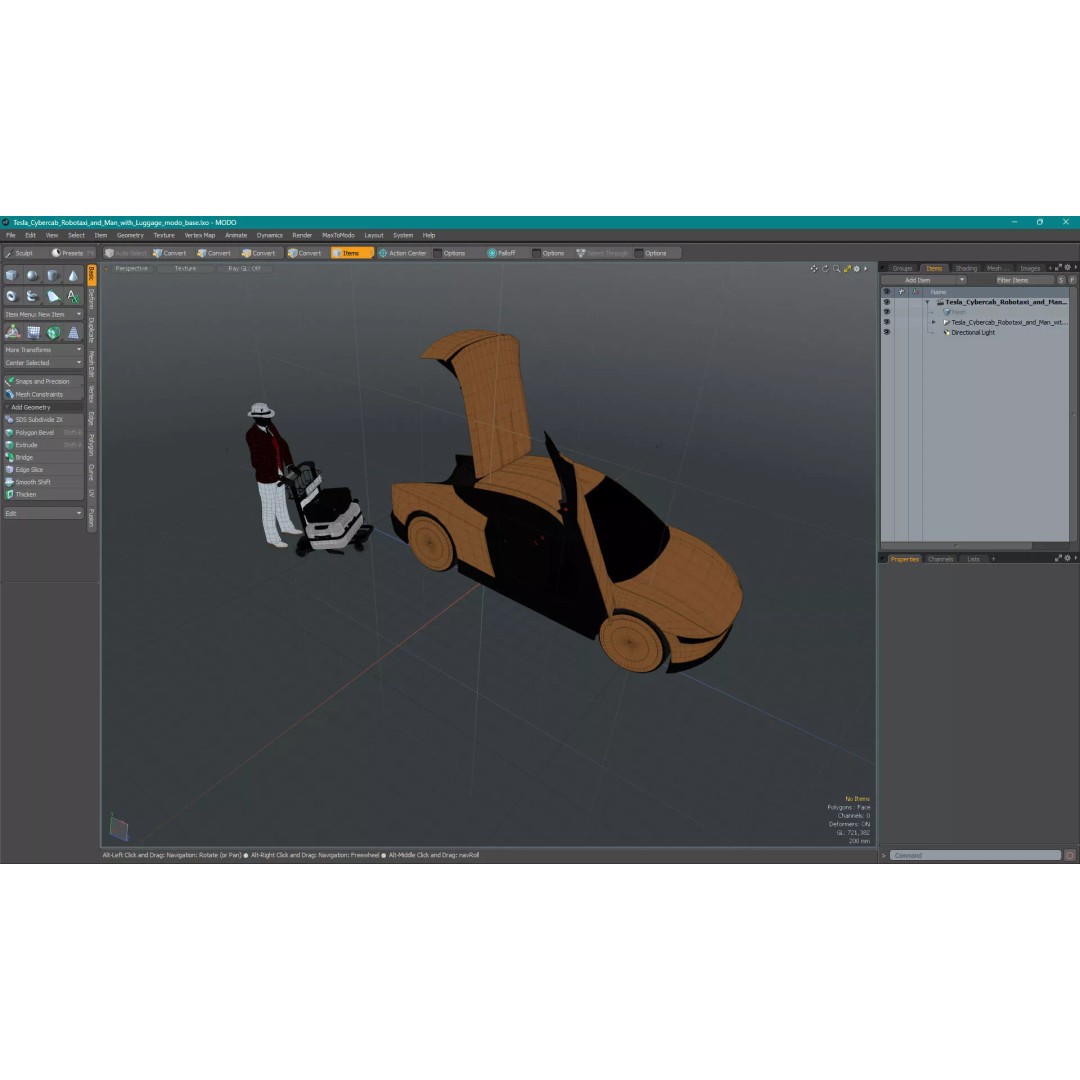Open Center Selected dropdown
The width and height of the screenshot is (1080, 1080).
(x=43, y=363)
